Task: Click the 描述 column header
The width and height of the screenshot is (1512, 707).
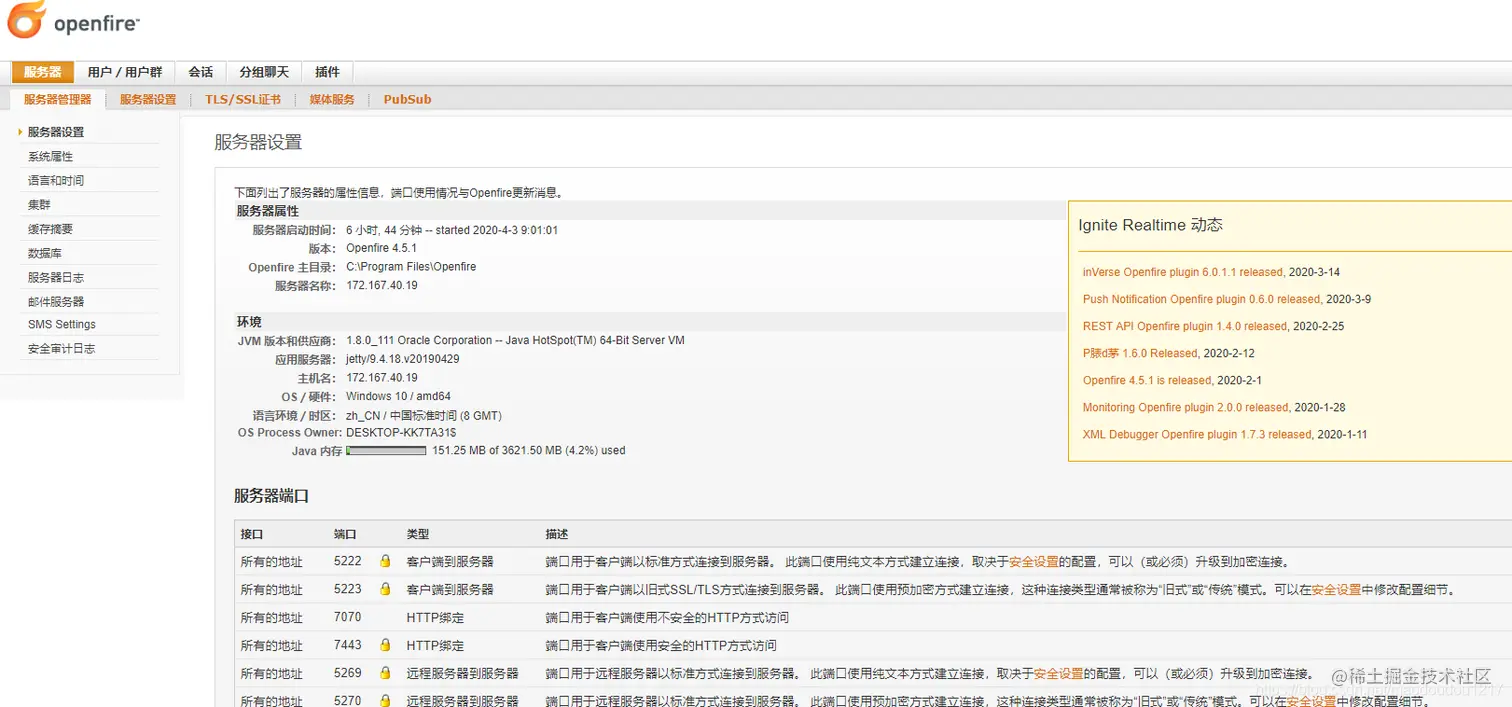Action: click(557, 534)
